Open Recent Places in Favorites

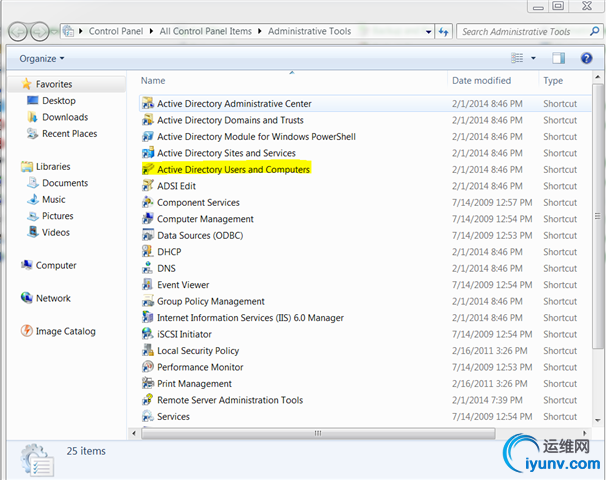click(x=70, y=134)
